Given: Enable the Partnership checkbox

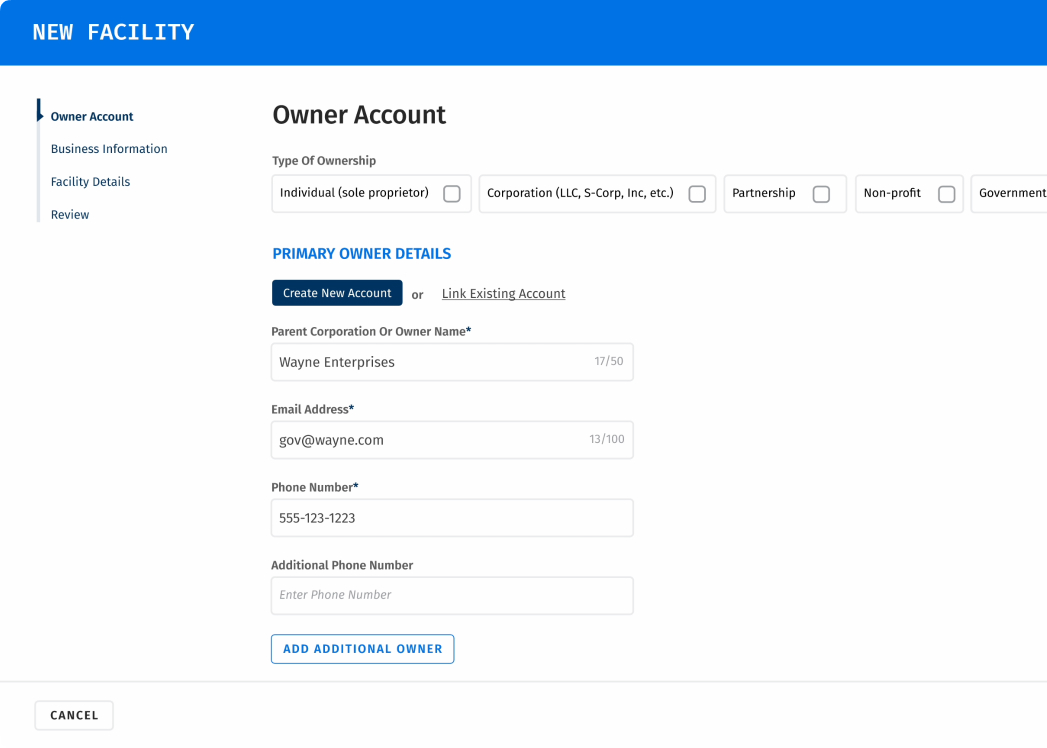Looking at the screenshot, I should tap(821, 194).
